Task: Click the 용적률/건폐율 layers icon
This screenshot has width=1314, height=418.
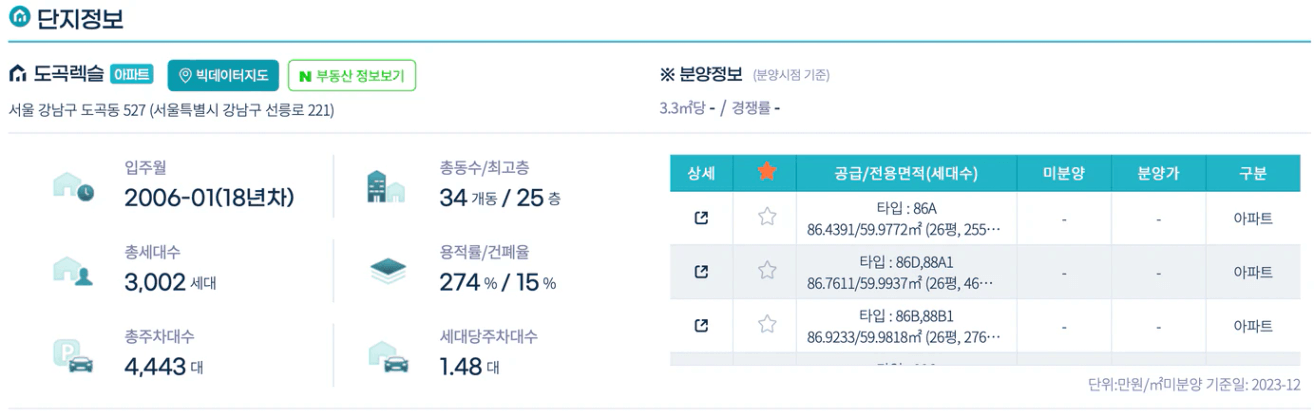Action: pyautogui.click(x=387, y=271)
